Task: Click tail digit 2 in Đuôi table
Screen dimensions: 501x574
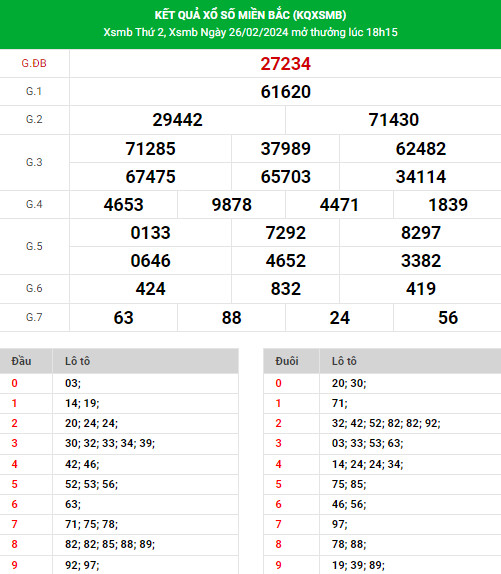Action: pyautogui.click(x=278, y=423)
